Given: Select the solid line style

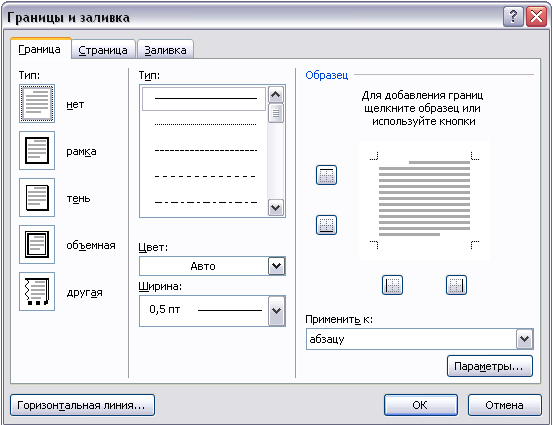Looking at the screenshot, I should click(x=204, y=99).
